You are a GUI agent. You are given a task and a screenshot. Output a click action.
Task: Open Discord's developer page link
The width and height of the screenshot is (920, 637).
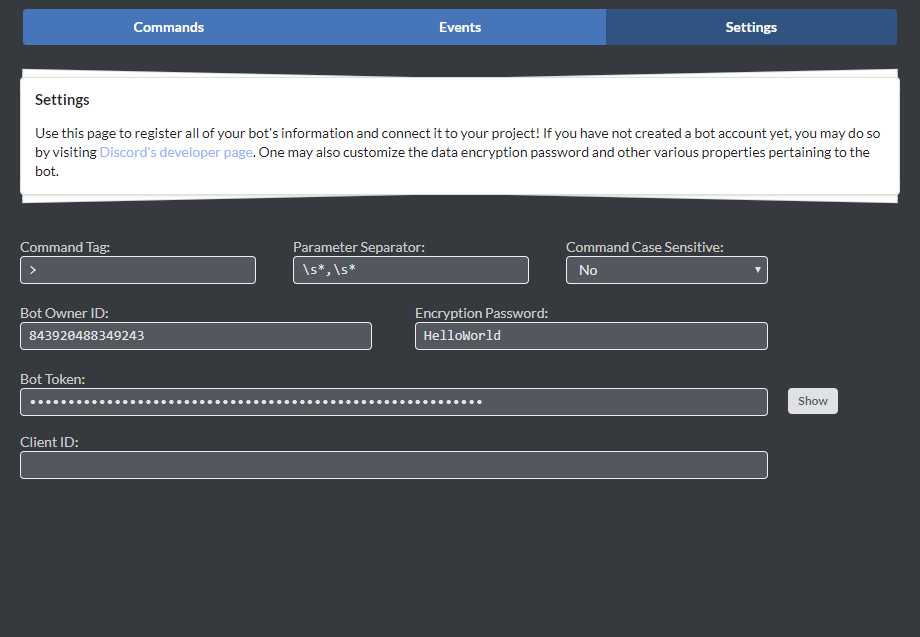(176, 153)
